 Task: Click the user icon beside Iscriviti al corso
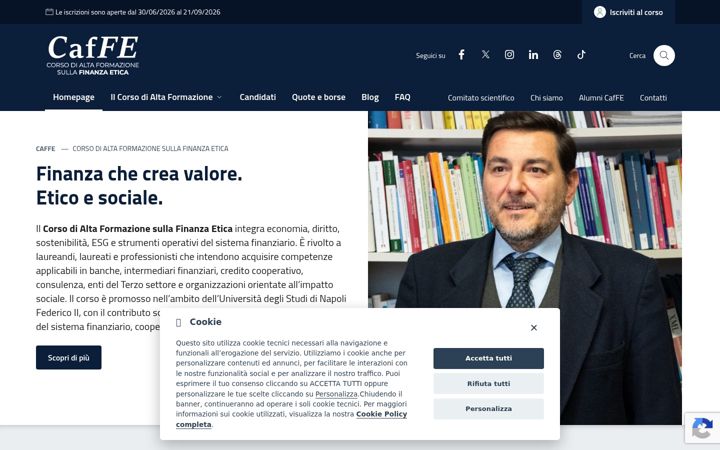pyautogui.click(x=600, y=12)
